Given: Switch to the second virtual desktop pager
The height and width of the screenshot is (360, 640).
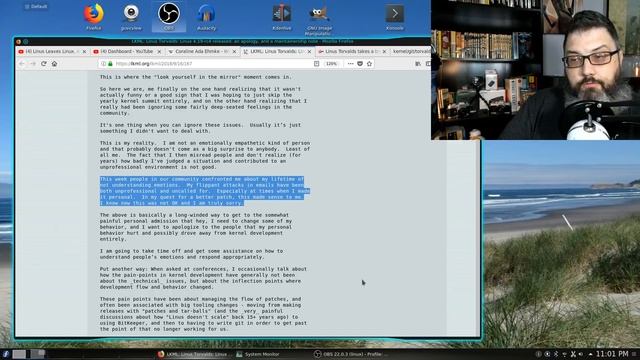Looking at the screenshot, I should (x=37, y=354).
